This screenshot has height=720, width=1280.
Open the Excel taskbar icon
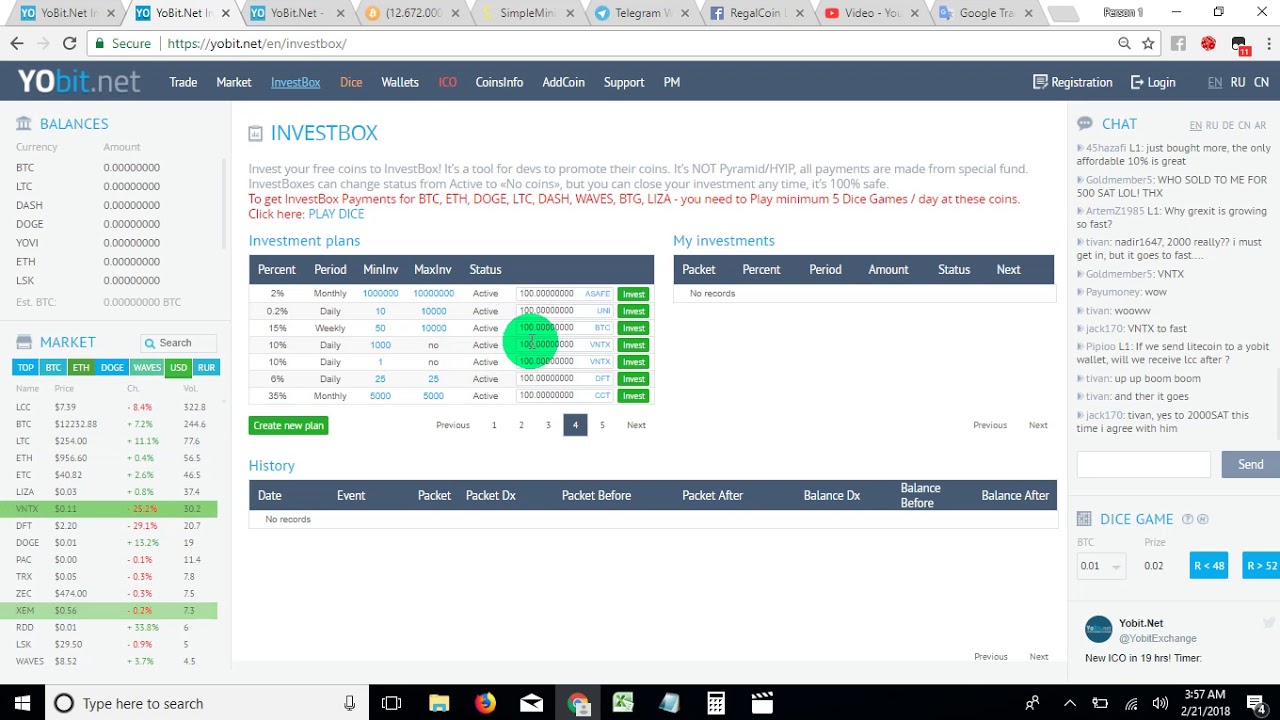[x=623, y=703]
